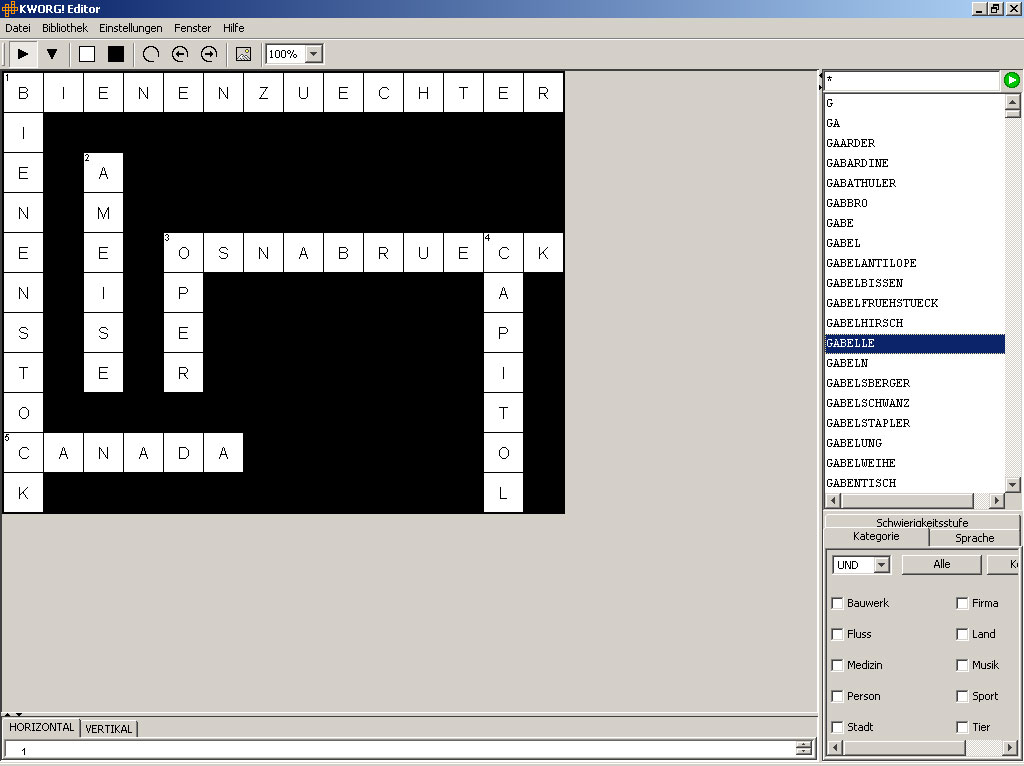Image resolution: width=1024 pixels, height=766 pixels.
Task: Open the 100% zoom dropdown
Action: (313, 54)
